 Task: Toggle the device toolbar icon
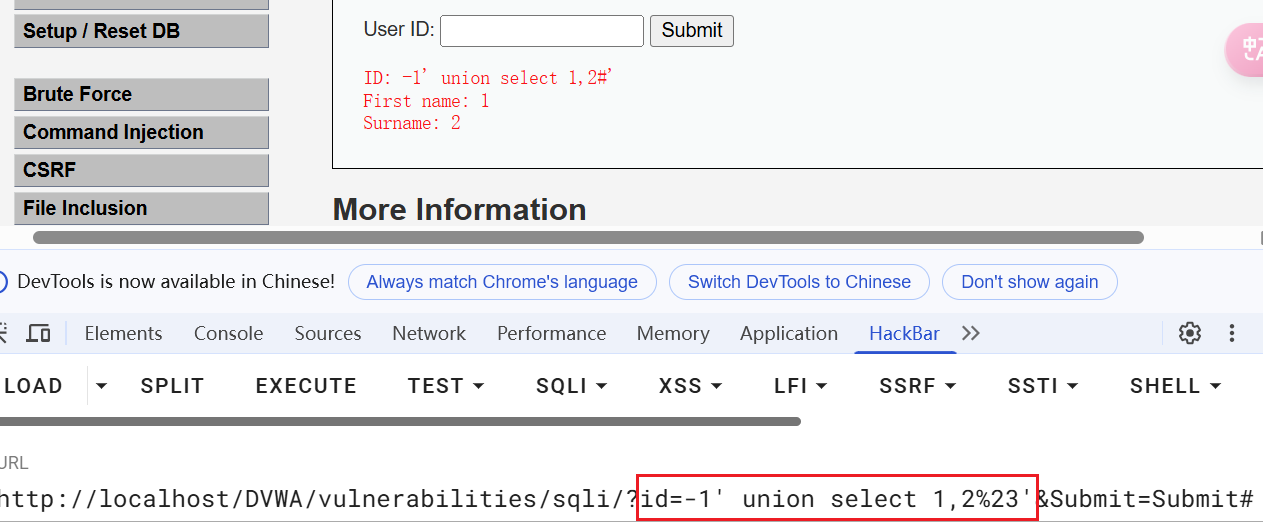pyautogui.click(x=39, y=333)
